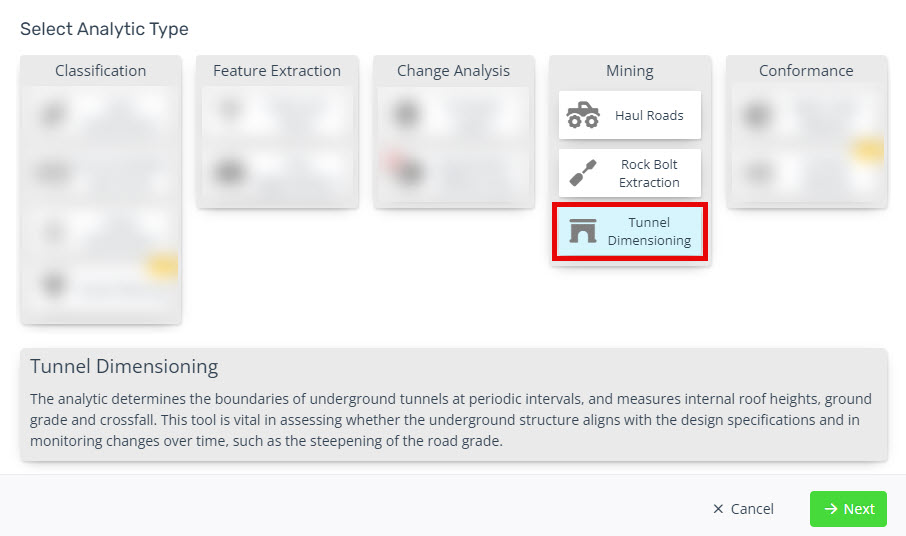The image size is (906, 536).
Task: Click the Mining column header
Action: coord(630,70)
